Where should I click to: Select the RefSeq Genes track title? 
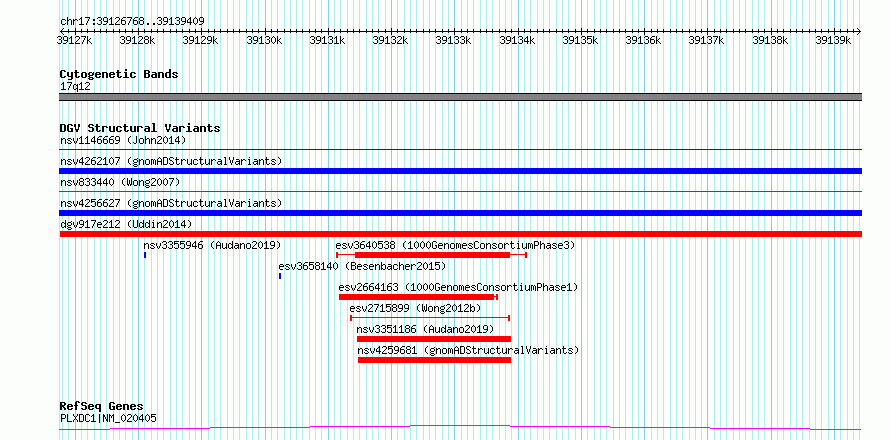pyautogui.click(x=102, y=407)
